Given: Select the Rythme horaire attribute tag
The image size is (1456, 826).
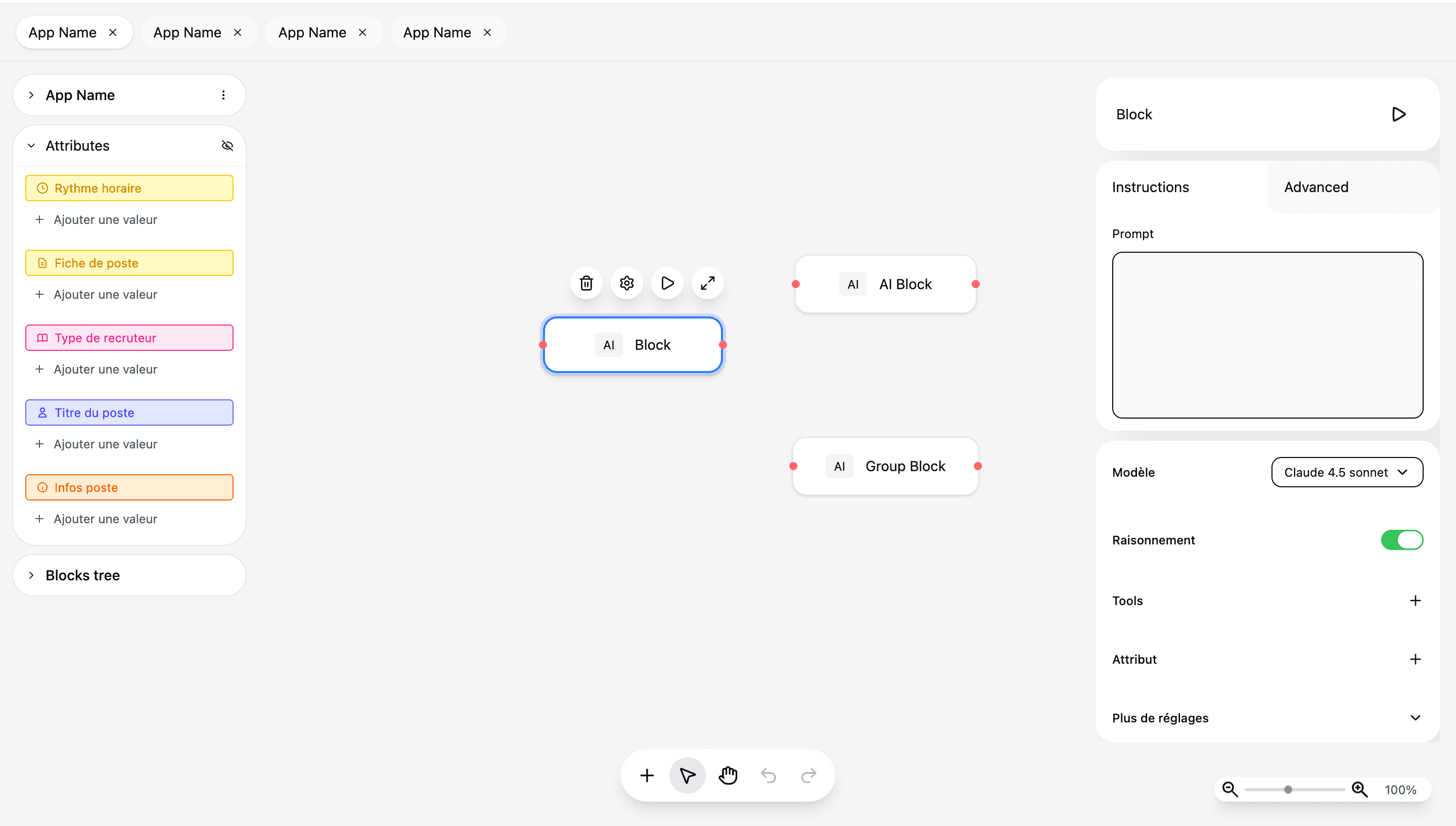Looking at the screenshot, I should (129, 189).
